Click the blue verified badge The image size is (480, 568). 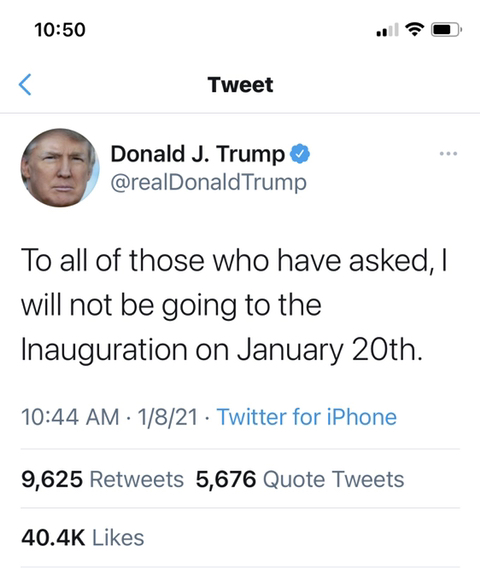pyautogui.click(x=300, y=154)
